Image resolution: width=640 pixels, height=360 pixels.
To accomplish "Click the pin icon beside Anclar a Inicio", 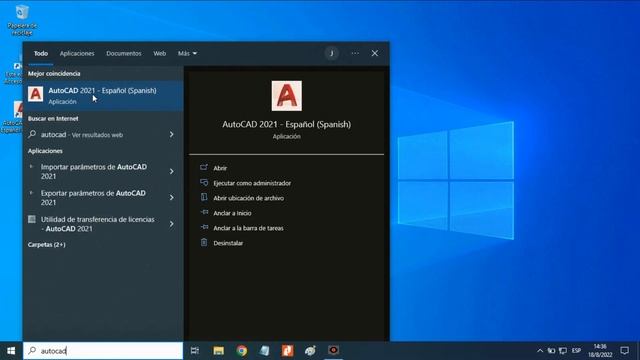I will point(204,212).
